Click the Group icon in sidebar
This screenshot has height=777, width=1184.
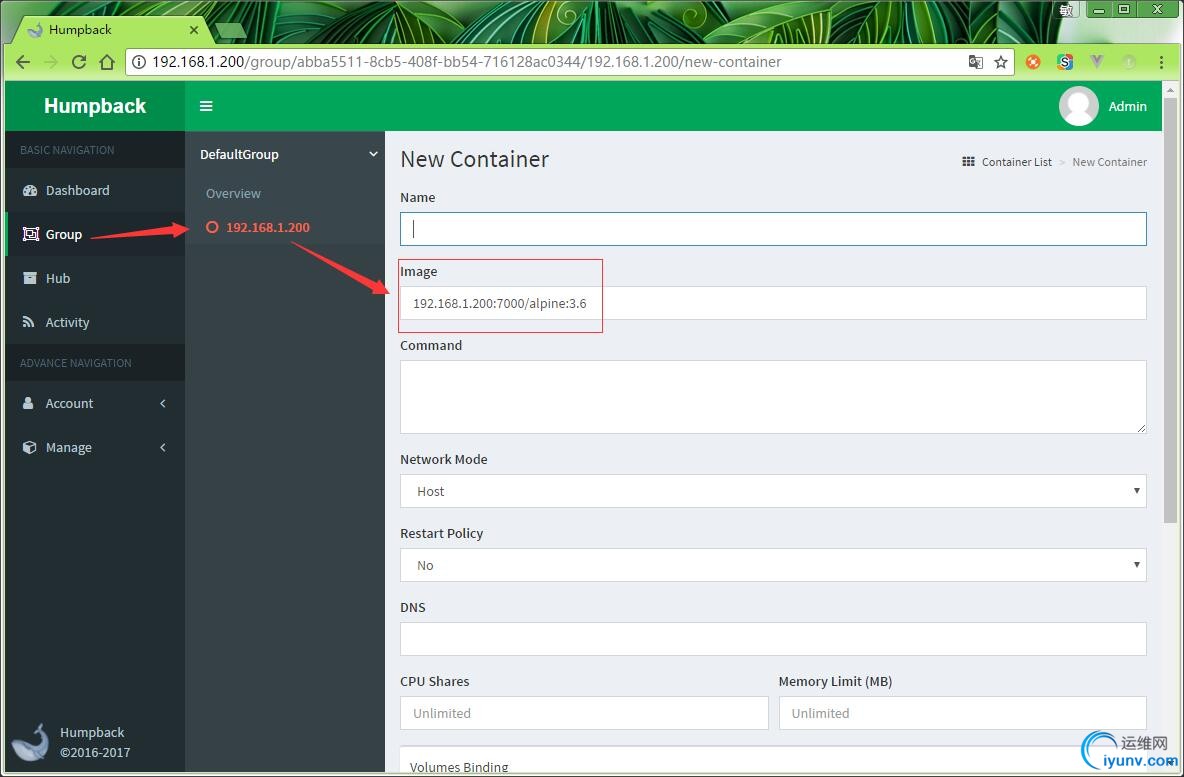click(x=30, y=234)
